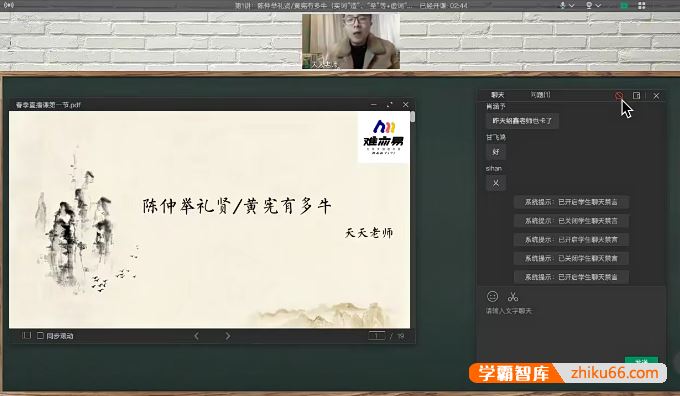Switch to the 聊天 chat tab
The height and width of the screenshot is (396, 680).
click(x=497, y=95)
